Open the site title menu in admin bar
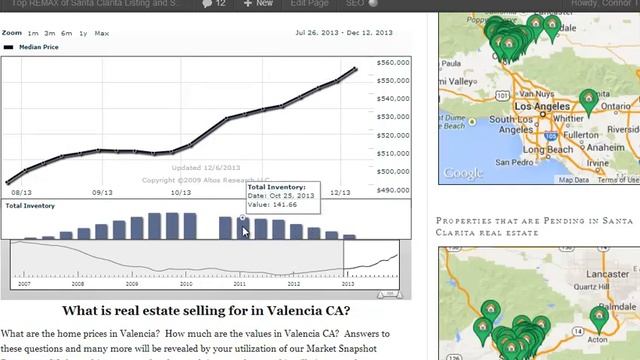Screen dimensions: 640x360 click(93, 3)
